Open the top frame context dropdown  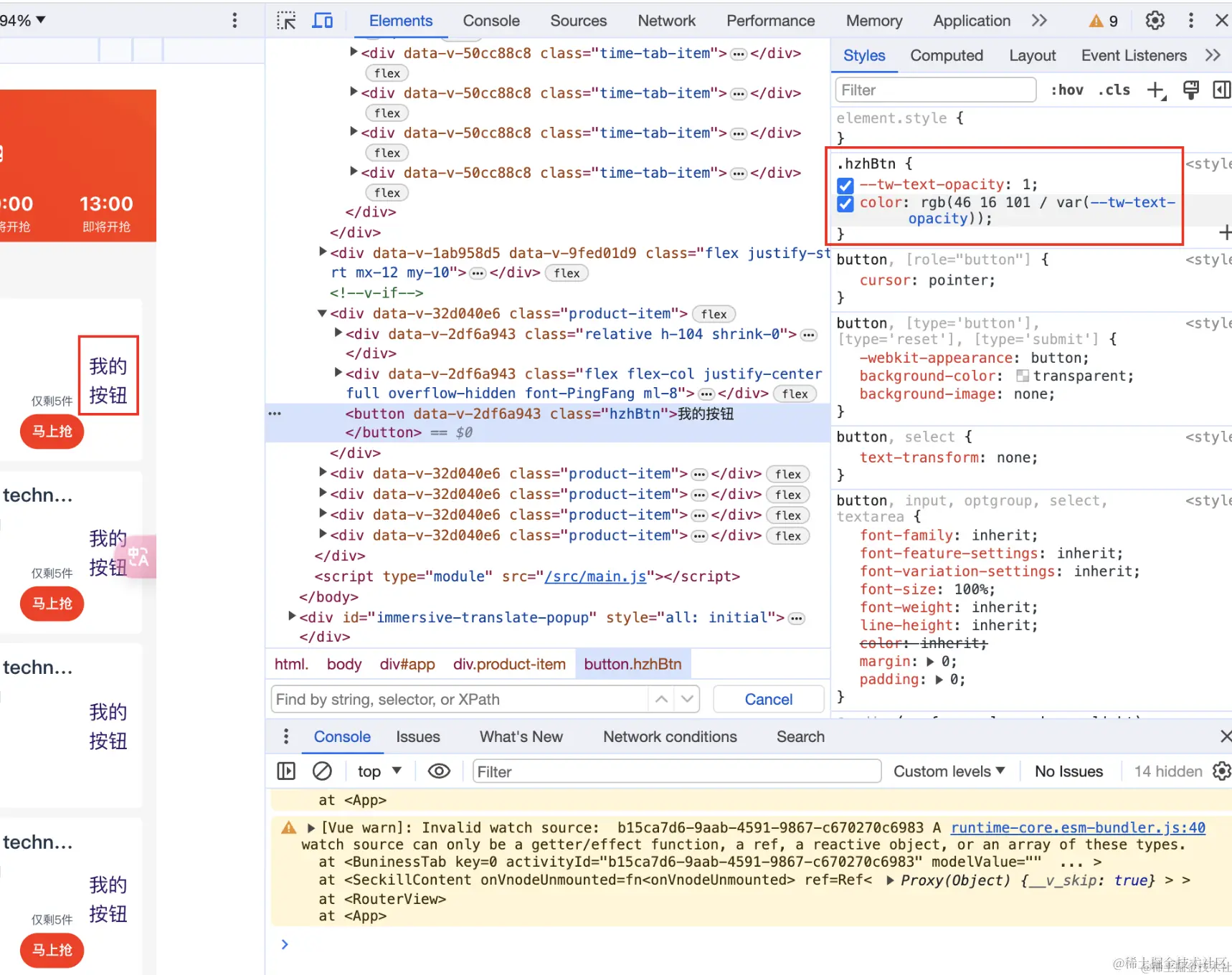tap(378, 771)
